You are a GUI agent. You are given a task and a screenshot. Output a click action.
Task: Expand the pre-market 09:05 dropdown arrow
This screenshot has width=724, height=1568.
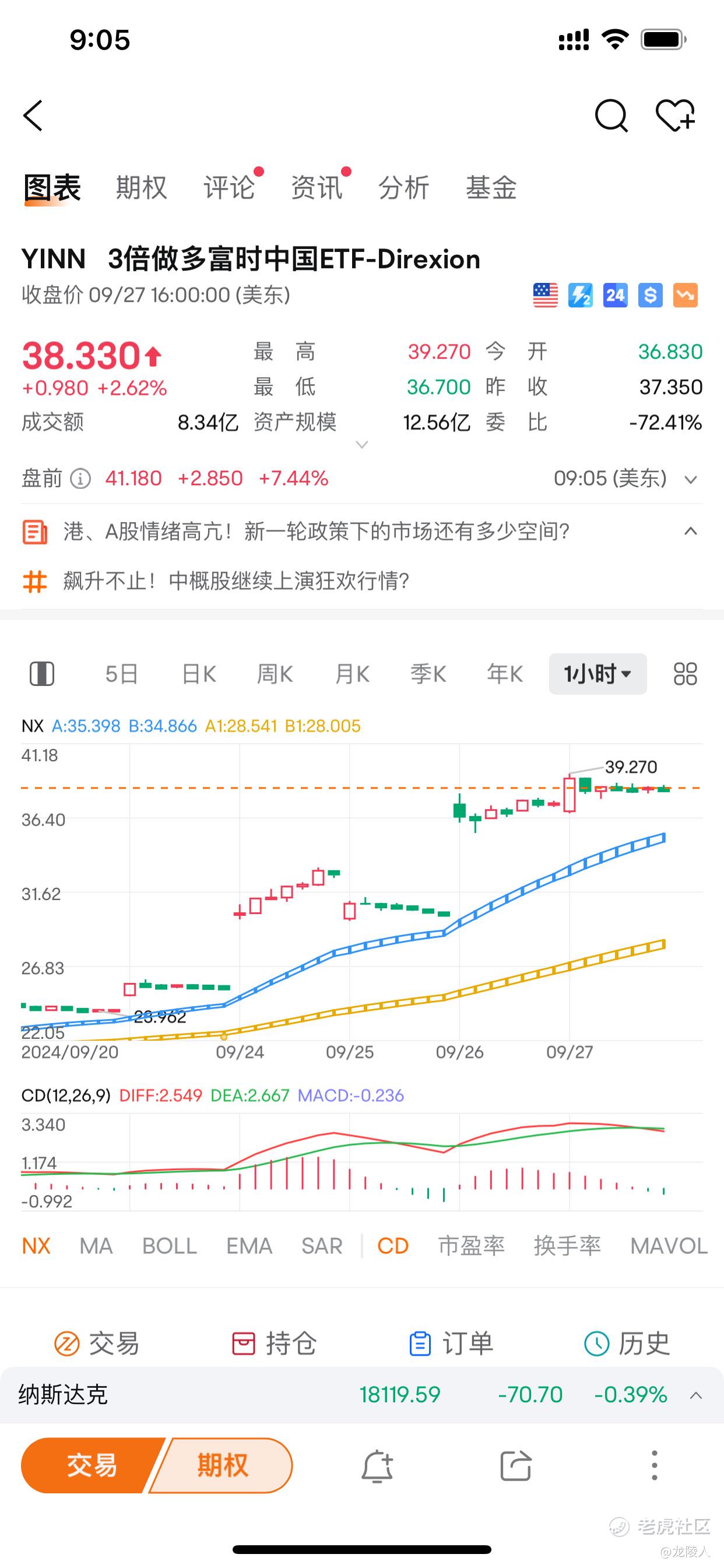690,480
